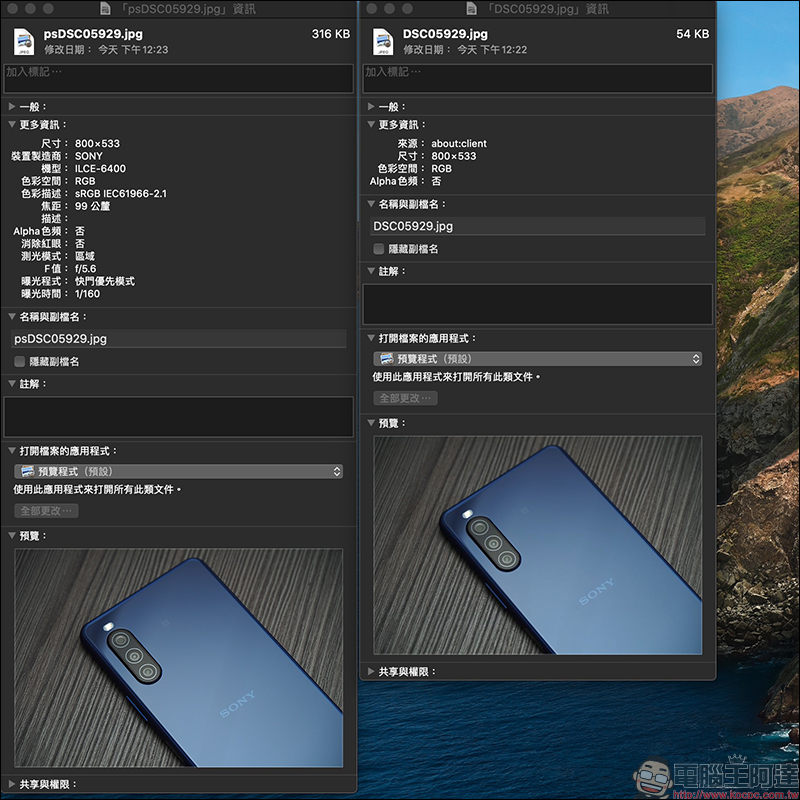Click the SONY device maker value
The height and width of the screenshot is (800, 800).
point(88,156)
